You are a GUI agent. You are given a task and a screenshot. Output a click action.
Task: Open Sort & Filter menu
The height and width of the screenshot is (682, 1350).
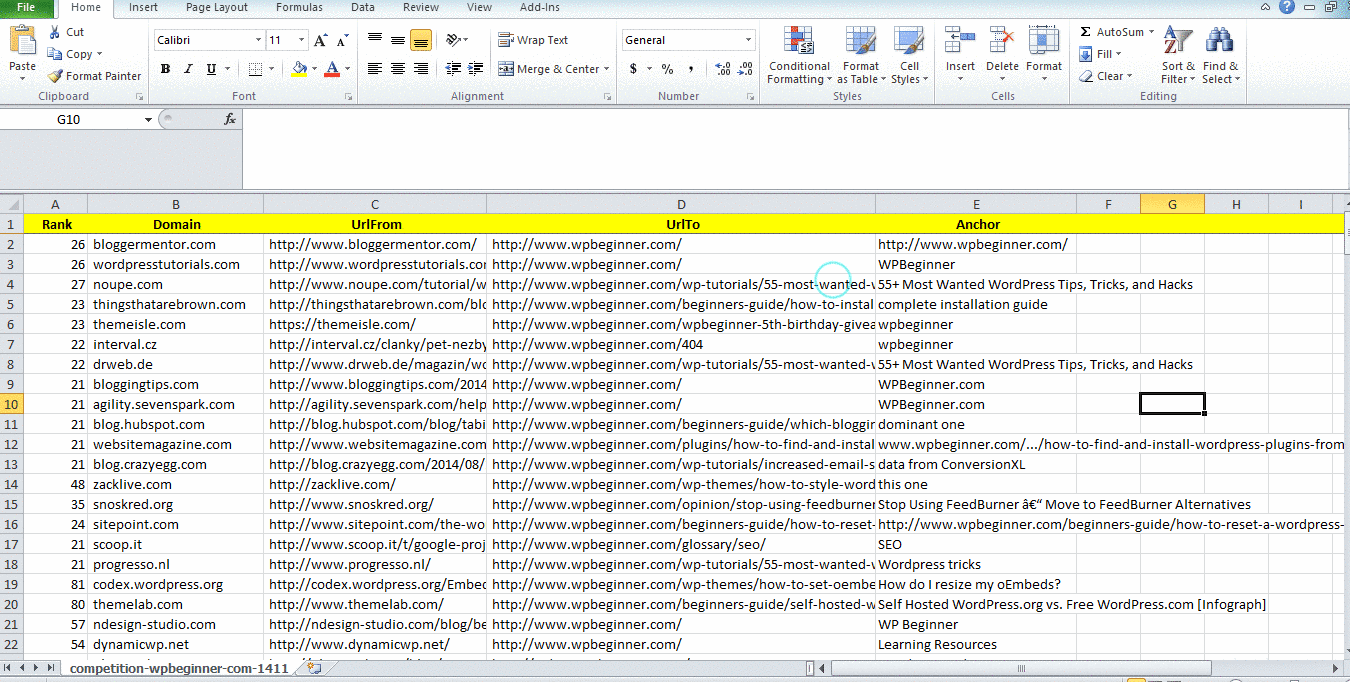(1178, 56)
